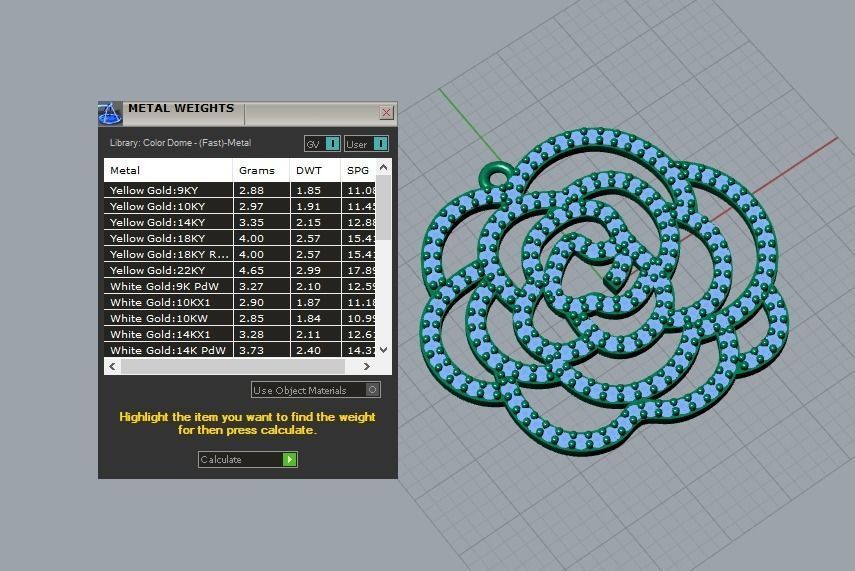Image resolution: width=855 pixels, height=571 pixels.
Task: Click the pendant's bail loop ring
Action: coord(497,175)
